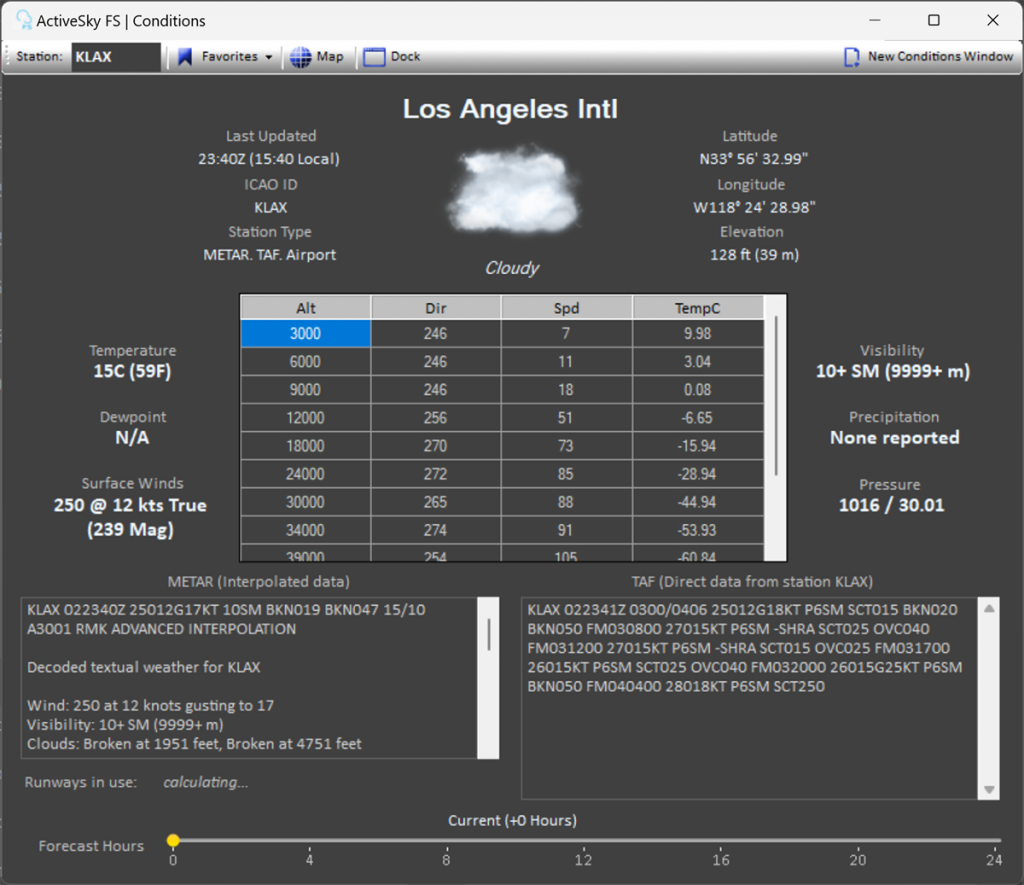The height and width of the screenshot is (885, 1024).
Task: Click the Favorites flag icon
Action: click(x=185, y=57)
